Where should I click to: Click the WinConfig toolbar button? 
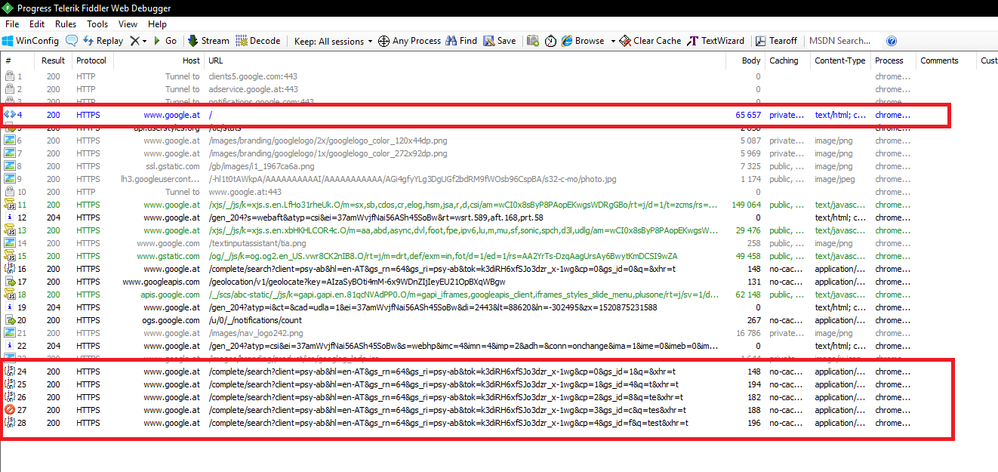31,41
